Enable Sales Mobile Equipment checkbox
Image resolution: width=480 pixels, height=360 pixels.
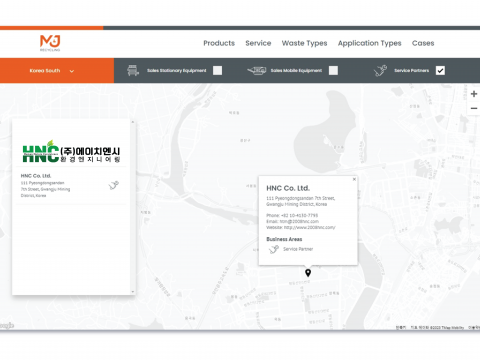coord(333,70)
